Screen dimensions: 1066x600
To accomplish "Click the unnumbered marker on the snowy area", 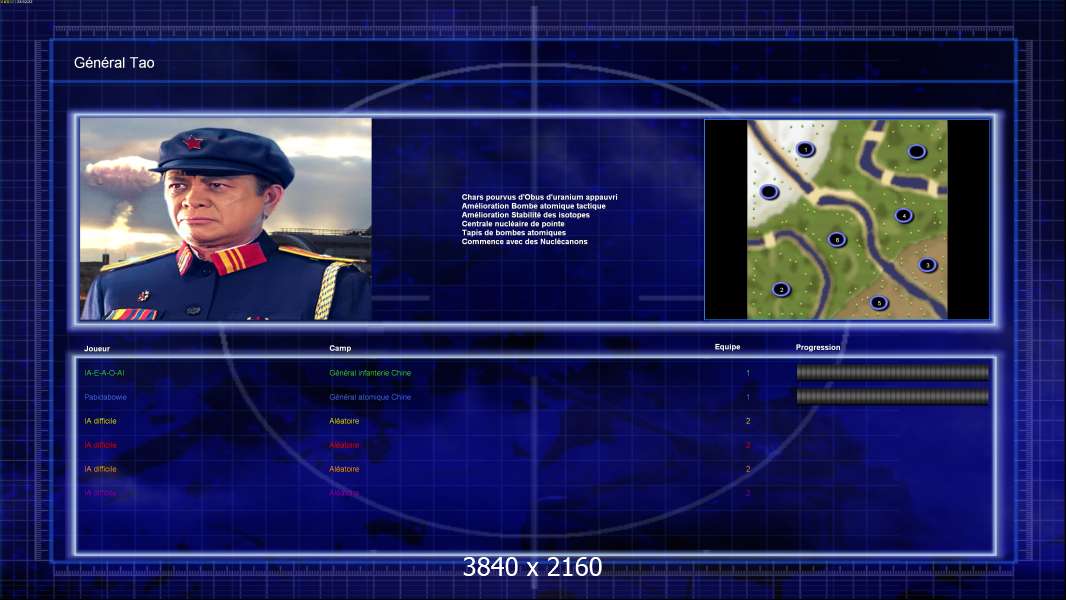I will (769, 192).
